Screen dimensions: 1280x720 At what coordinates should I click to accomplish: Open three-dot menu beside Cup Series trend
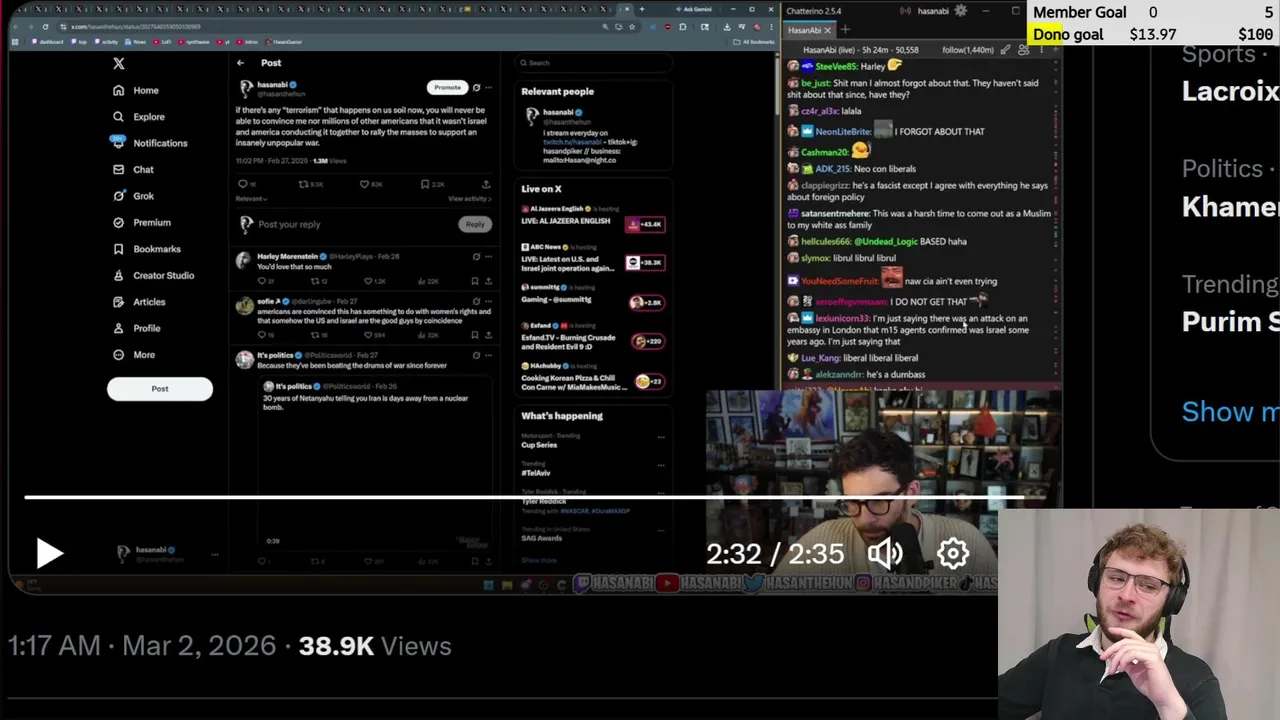tap(661, 437)
